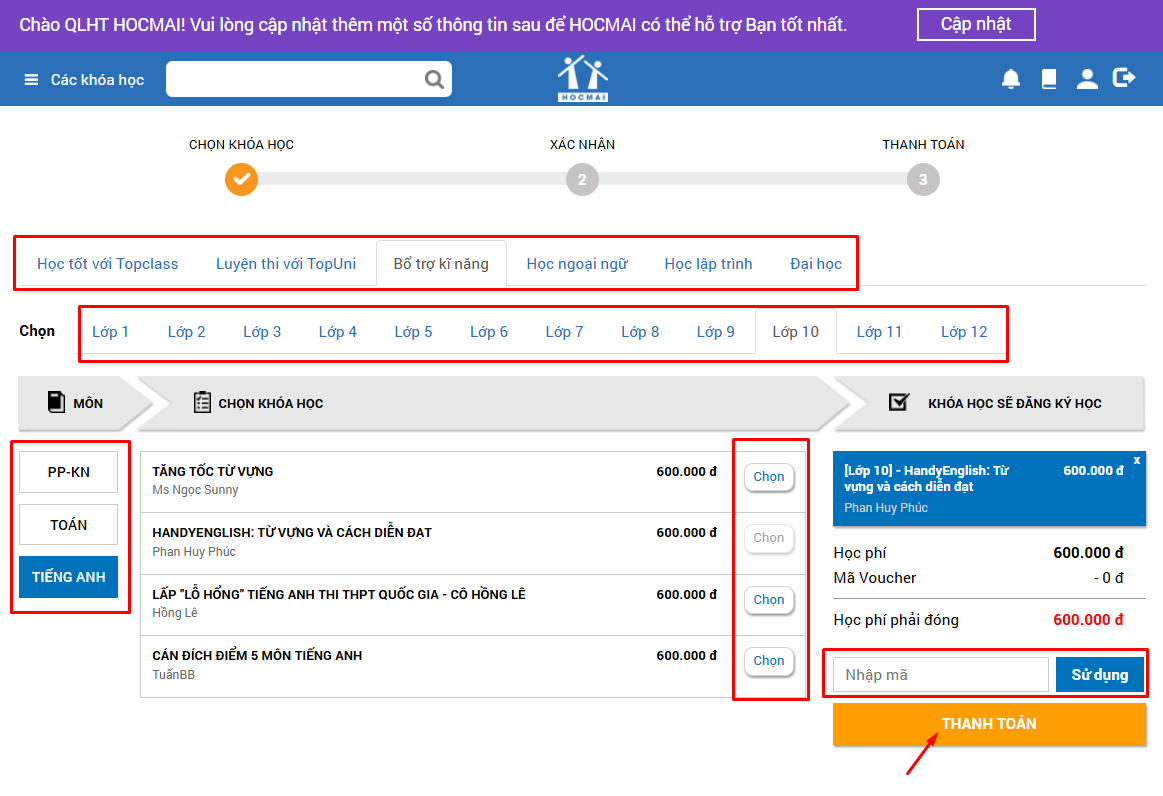Open the Các khóa học menu label
This screenshot has width=1163, height=796.
pyautogui.click(x=97, y=79)
